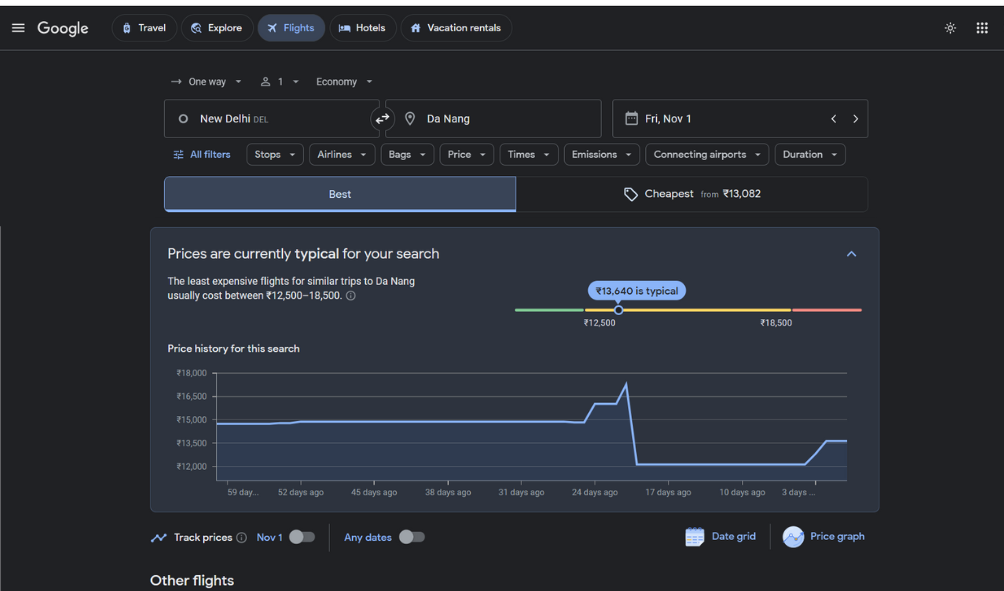Open the Date grid

(720, 537)
